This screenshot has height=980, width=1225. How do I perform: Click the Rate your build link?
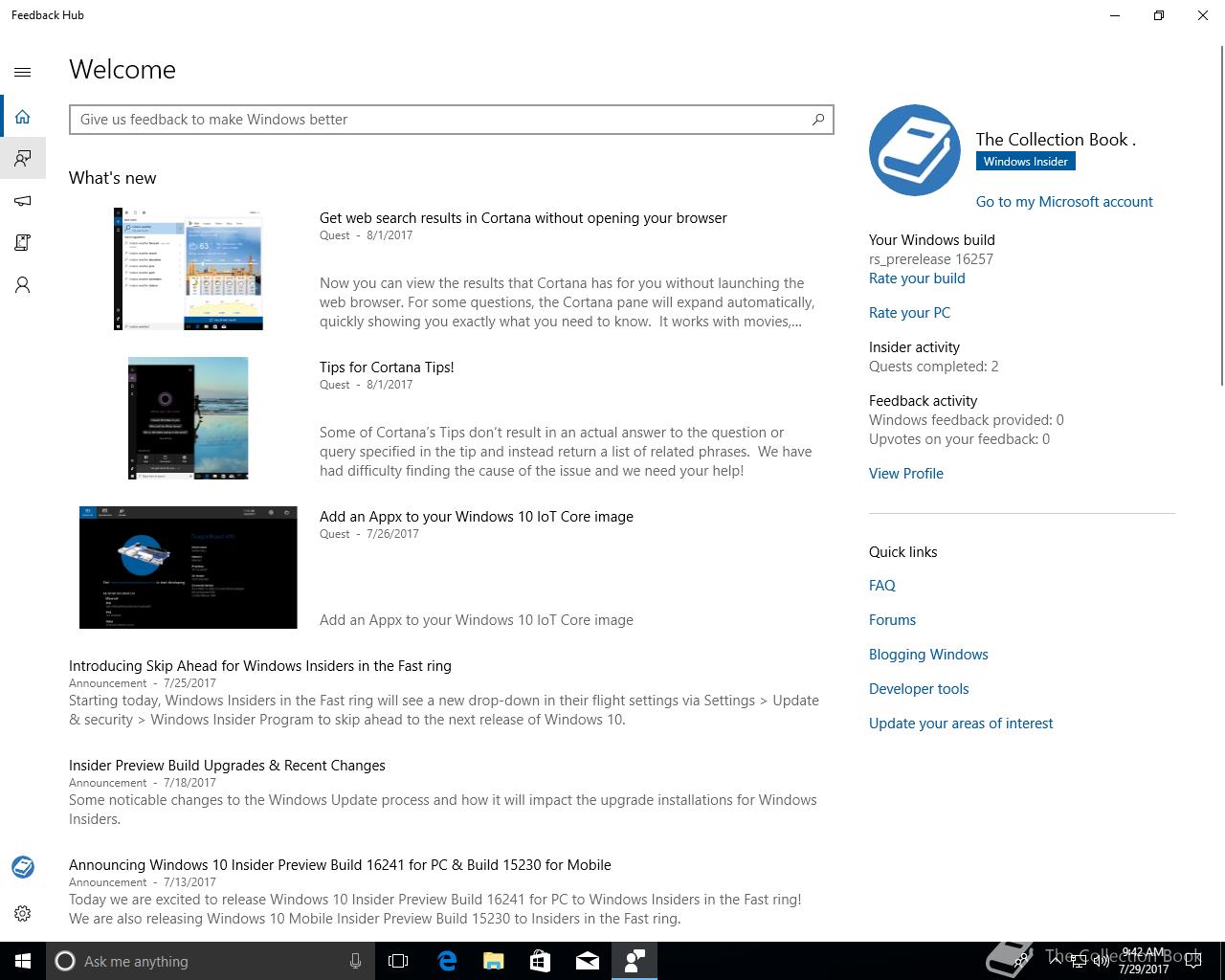(x=917, y=278)
